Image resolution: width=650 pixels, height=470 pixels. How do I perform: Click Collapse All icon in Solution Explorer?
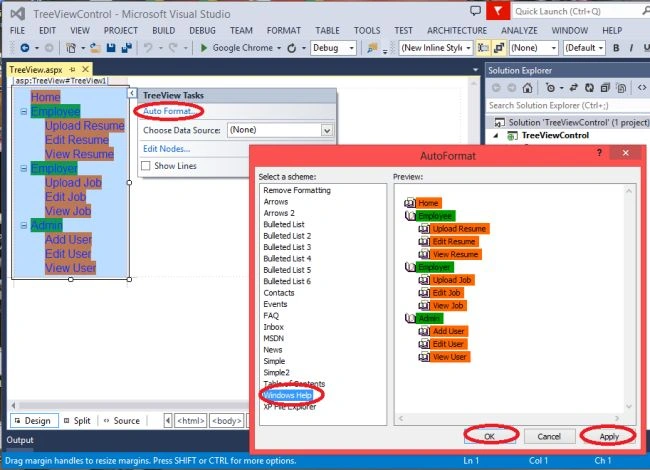[x=605, y=88]
